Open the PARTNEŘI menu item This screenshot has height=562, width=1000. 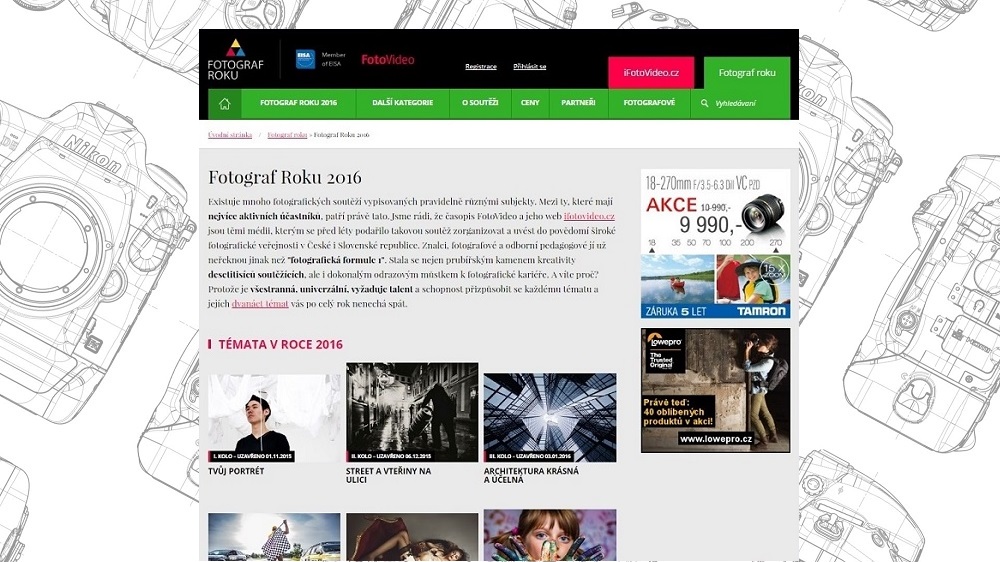click(x=578, y=103)
